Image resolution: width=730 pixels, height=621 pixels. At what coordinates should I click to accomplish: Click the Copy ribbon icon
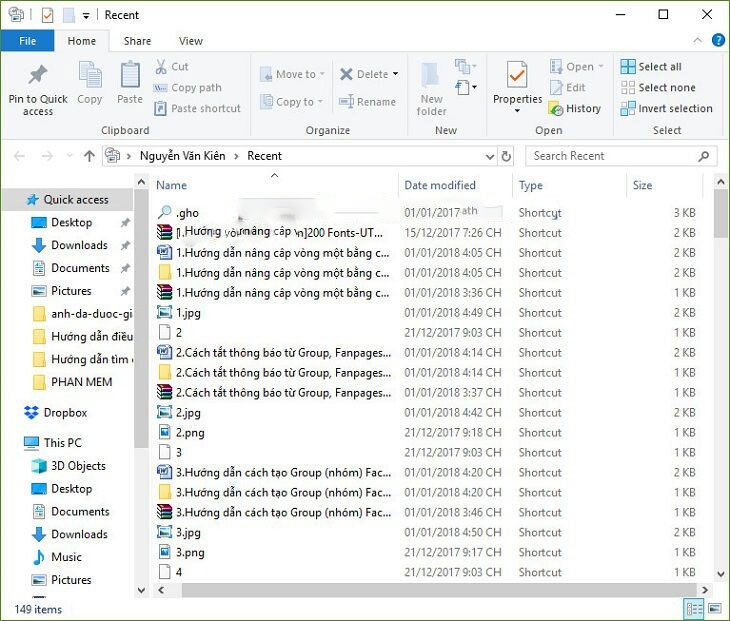(x=90, y=75)
